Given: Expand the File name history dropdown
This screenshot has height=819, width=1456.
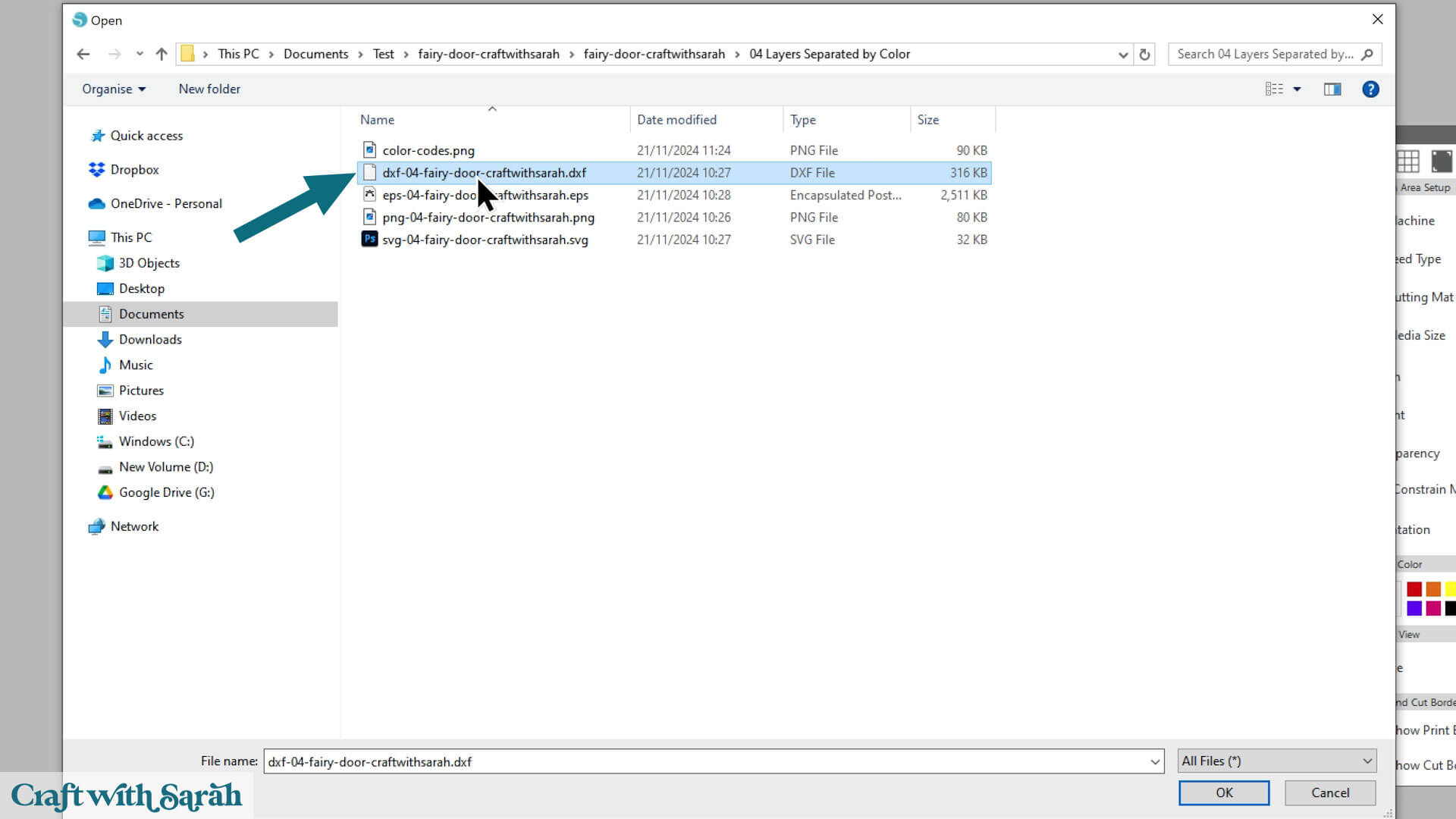Looking at the screenshot, I should click(x=1154, y=761).
